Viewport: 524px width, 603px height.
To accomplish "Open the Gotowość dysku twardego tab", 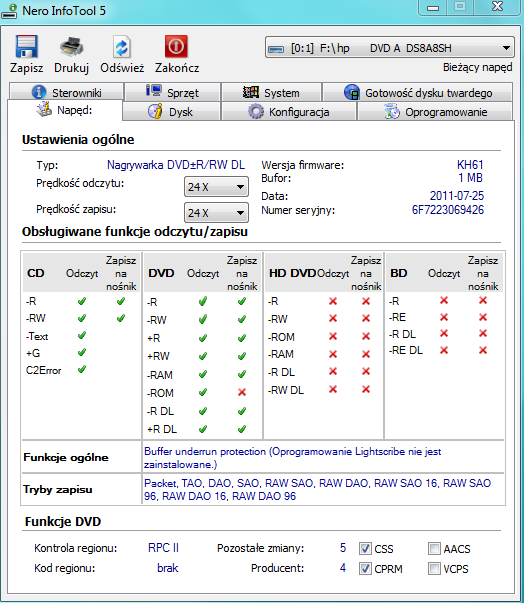I will pyautogui.click(x=418, y=92).
